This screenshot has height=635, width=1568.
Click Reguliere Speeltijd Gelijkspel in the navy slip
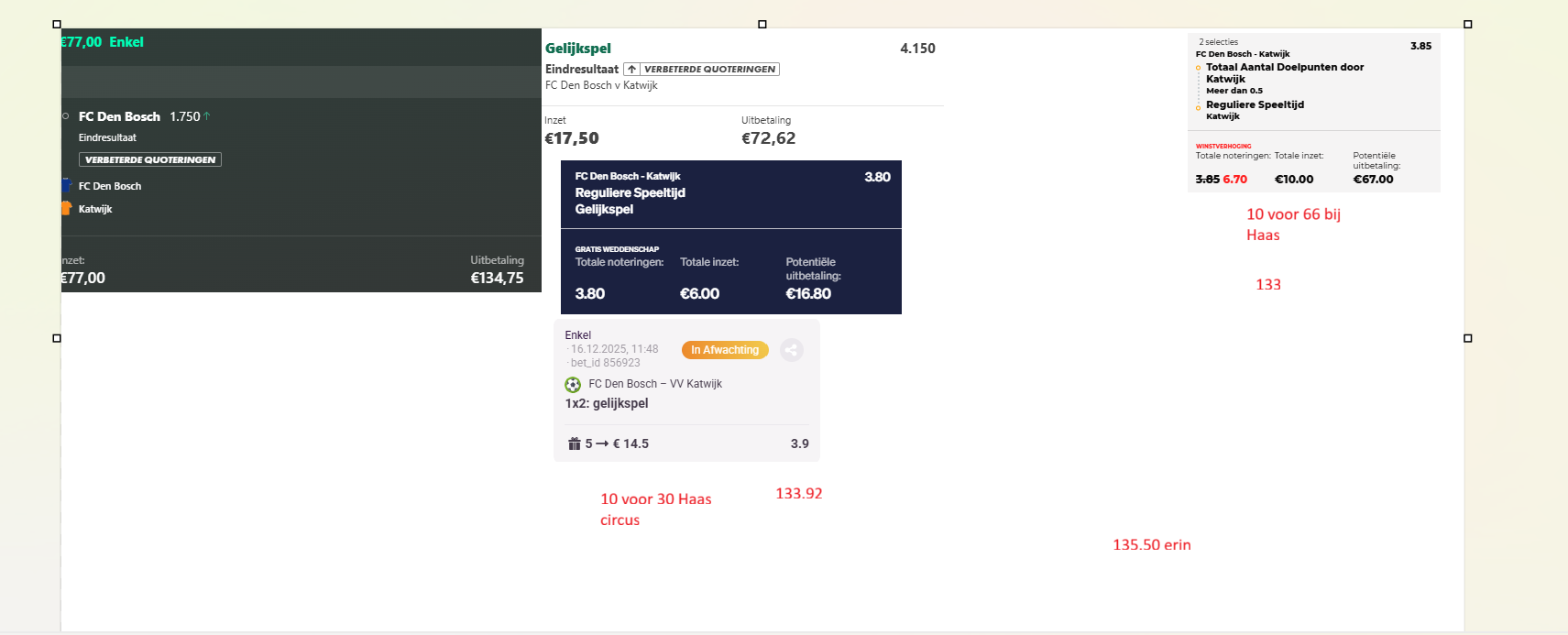coord(630,201)
